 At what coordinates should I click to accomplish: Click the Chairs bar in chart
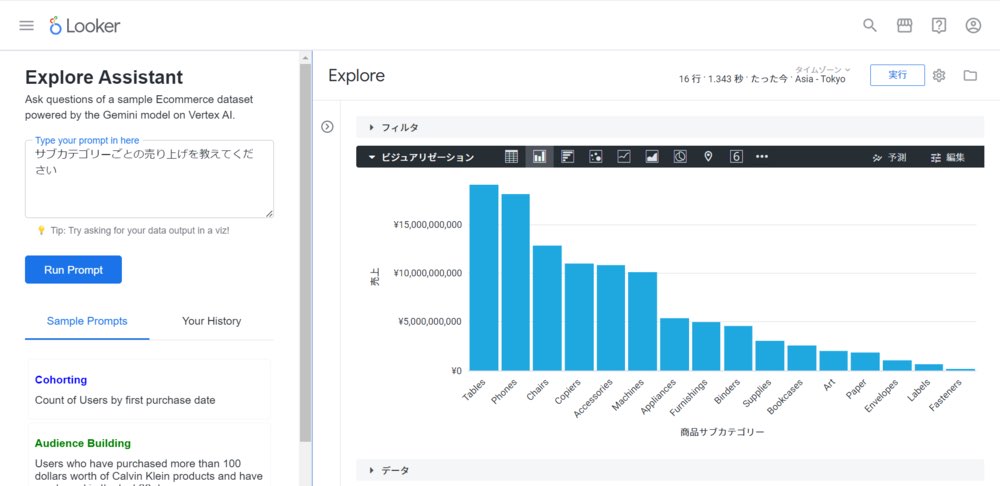click(x=547, y=307)
